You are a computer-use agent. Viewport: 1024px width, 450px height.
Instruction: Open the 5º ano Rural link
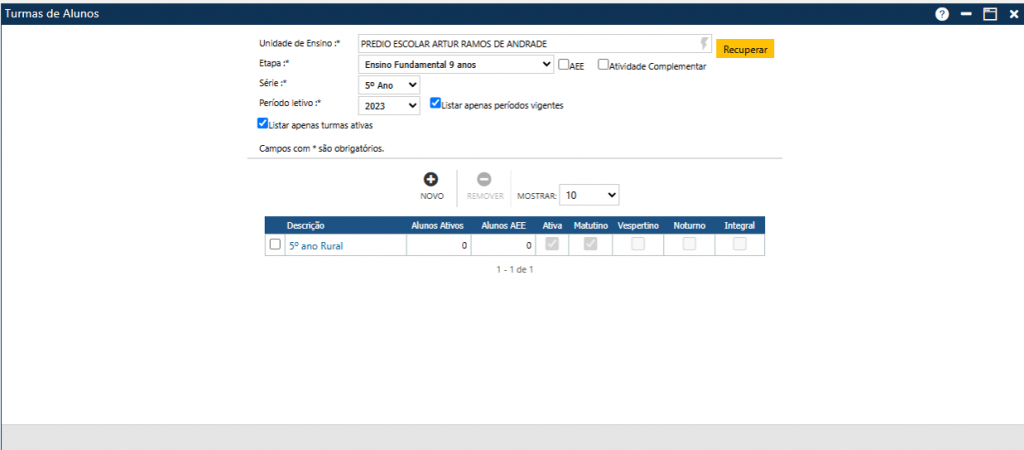[x=316, y=246]
